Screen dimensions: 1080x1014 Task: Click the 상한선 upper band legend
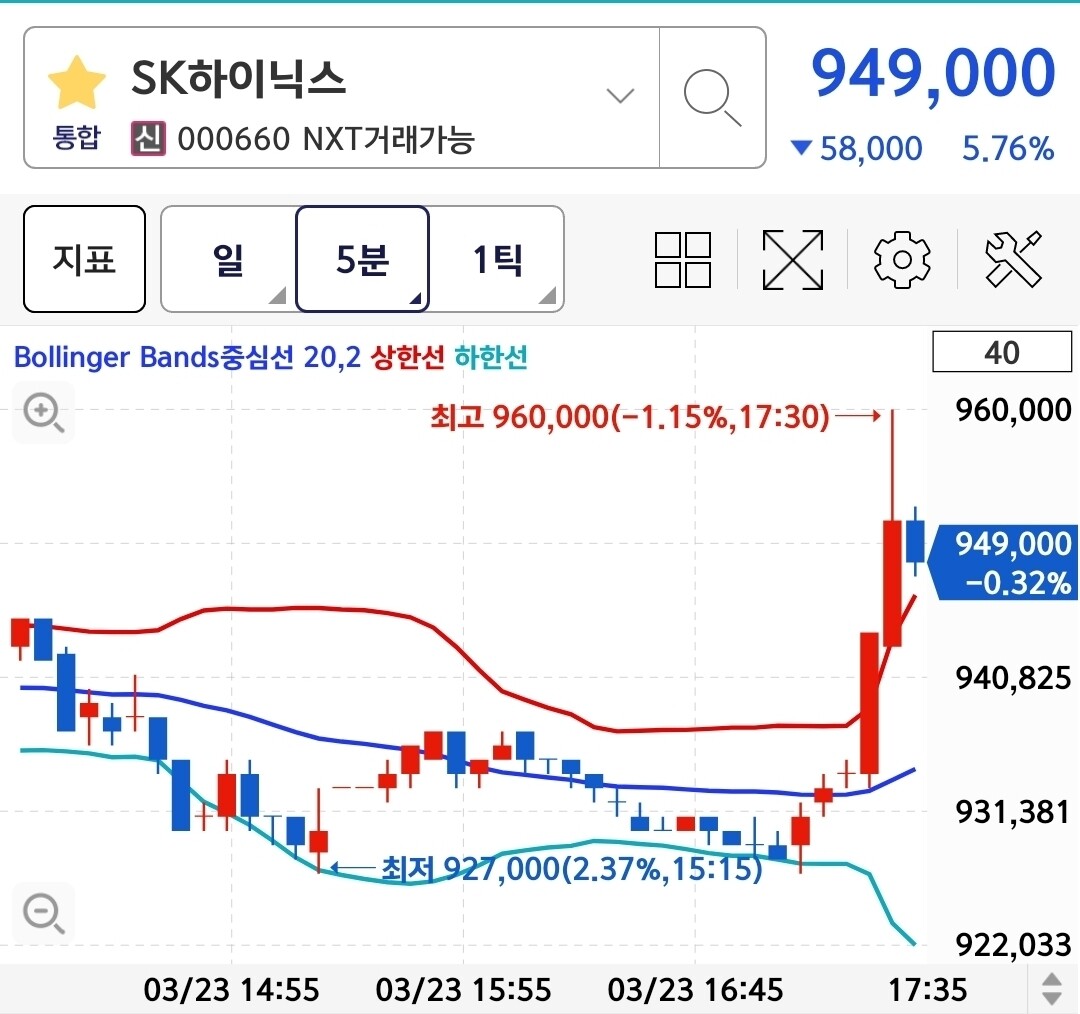click(x=408, y=357)
